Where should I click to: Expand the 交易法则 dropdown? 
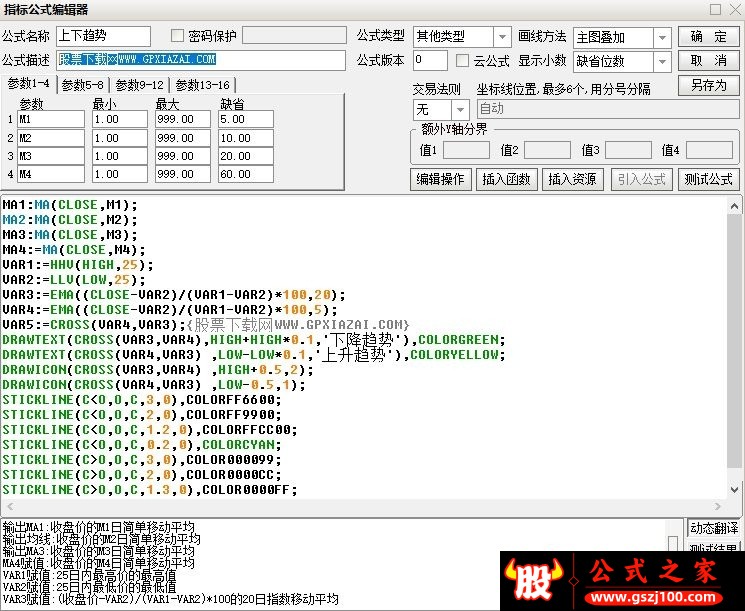click(460, 110)
